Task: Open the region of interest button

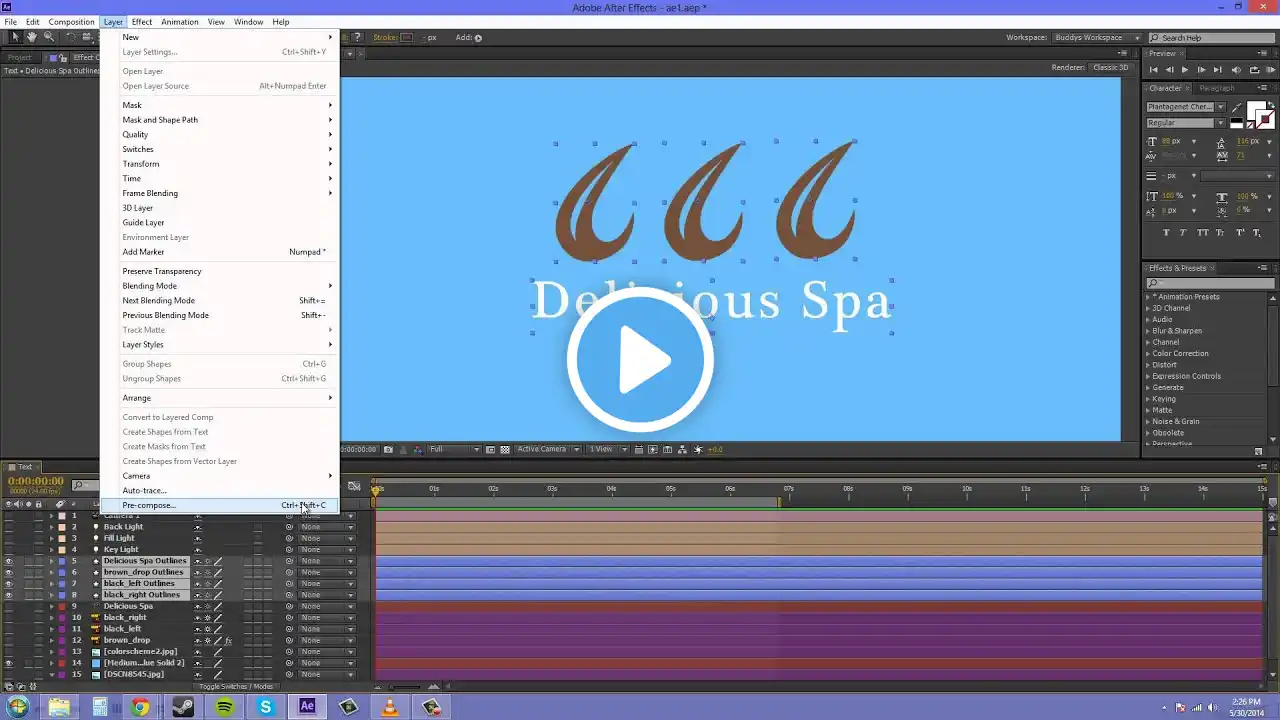Action: pyautogui.click(x=490, y=449)
